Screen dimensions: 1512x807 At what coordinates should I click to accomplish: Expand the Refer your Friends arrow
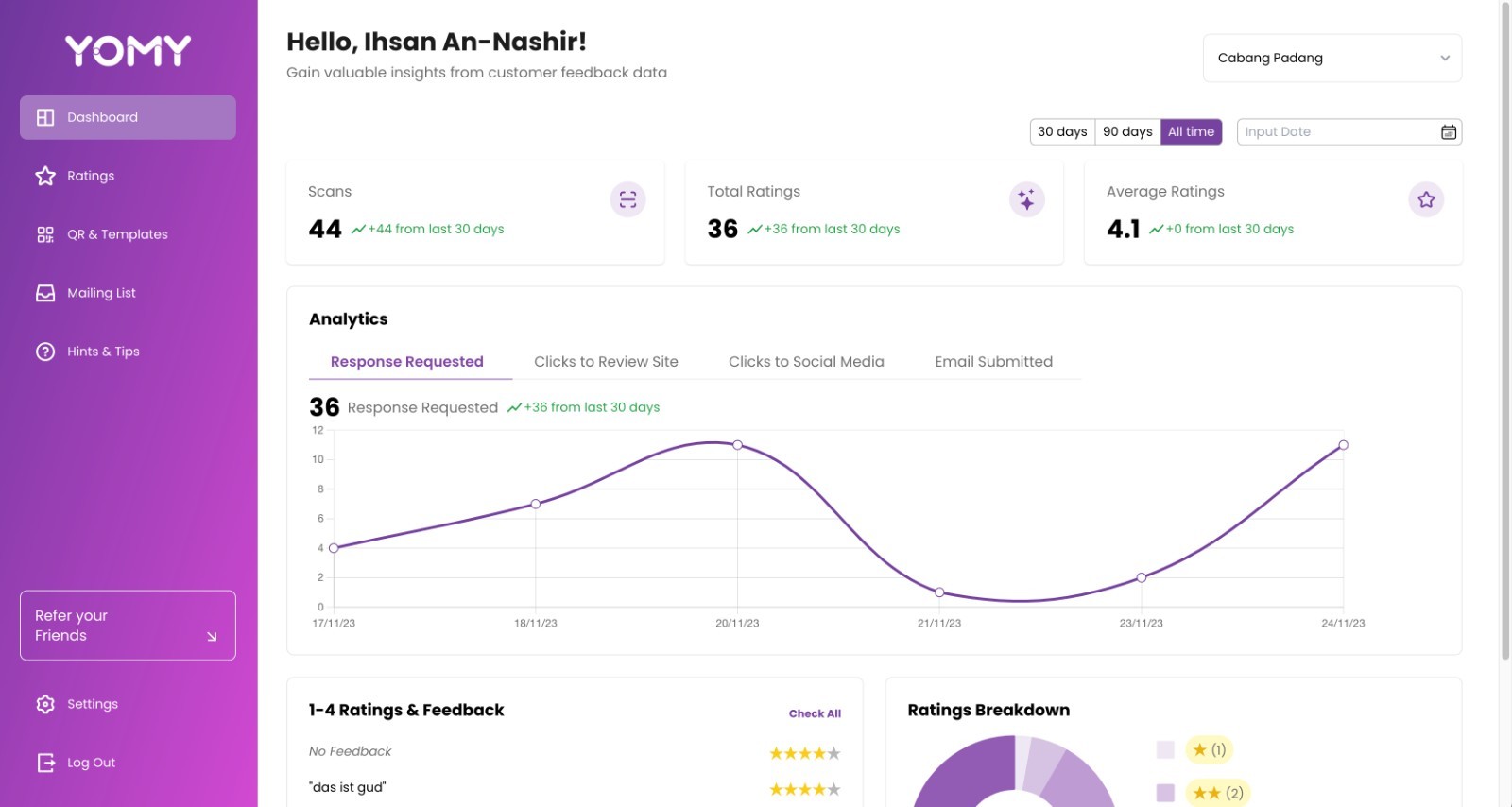tap(212, 636)
